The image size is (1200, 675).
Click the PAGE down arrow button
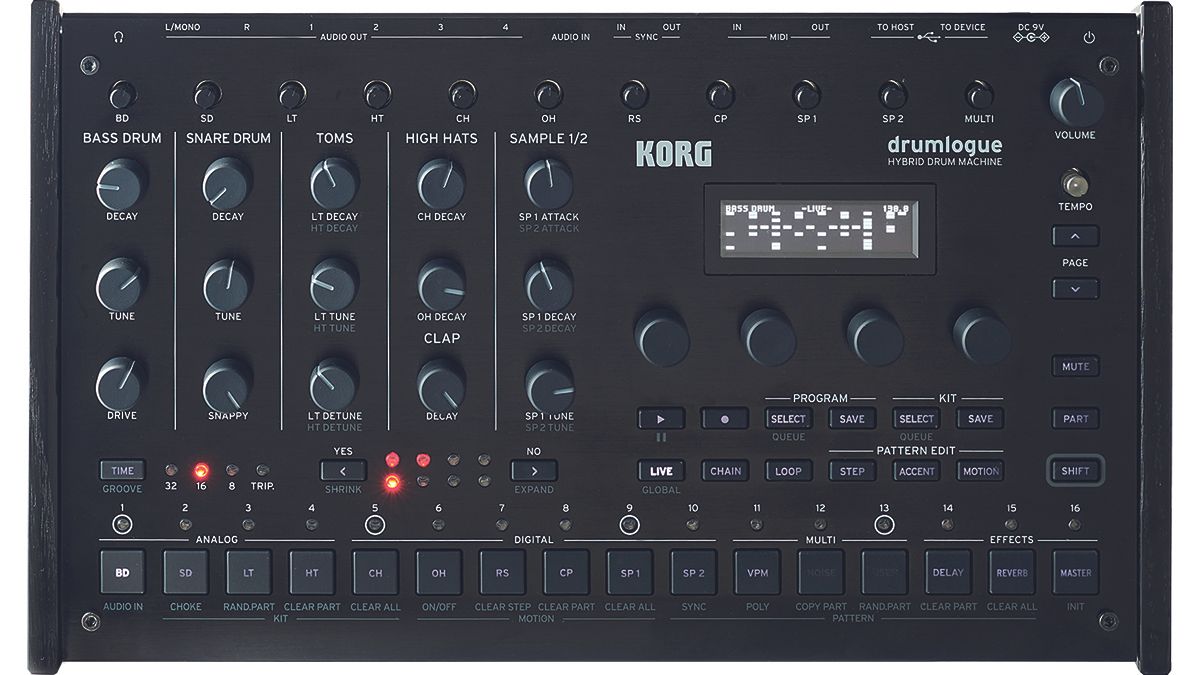[1075, 288]
